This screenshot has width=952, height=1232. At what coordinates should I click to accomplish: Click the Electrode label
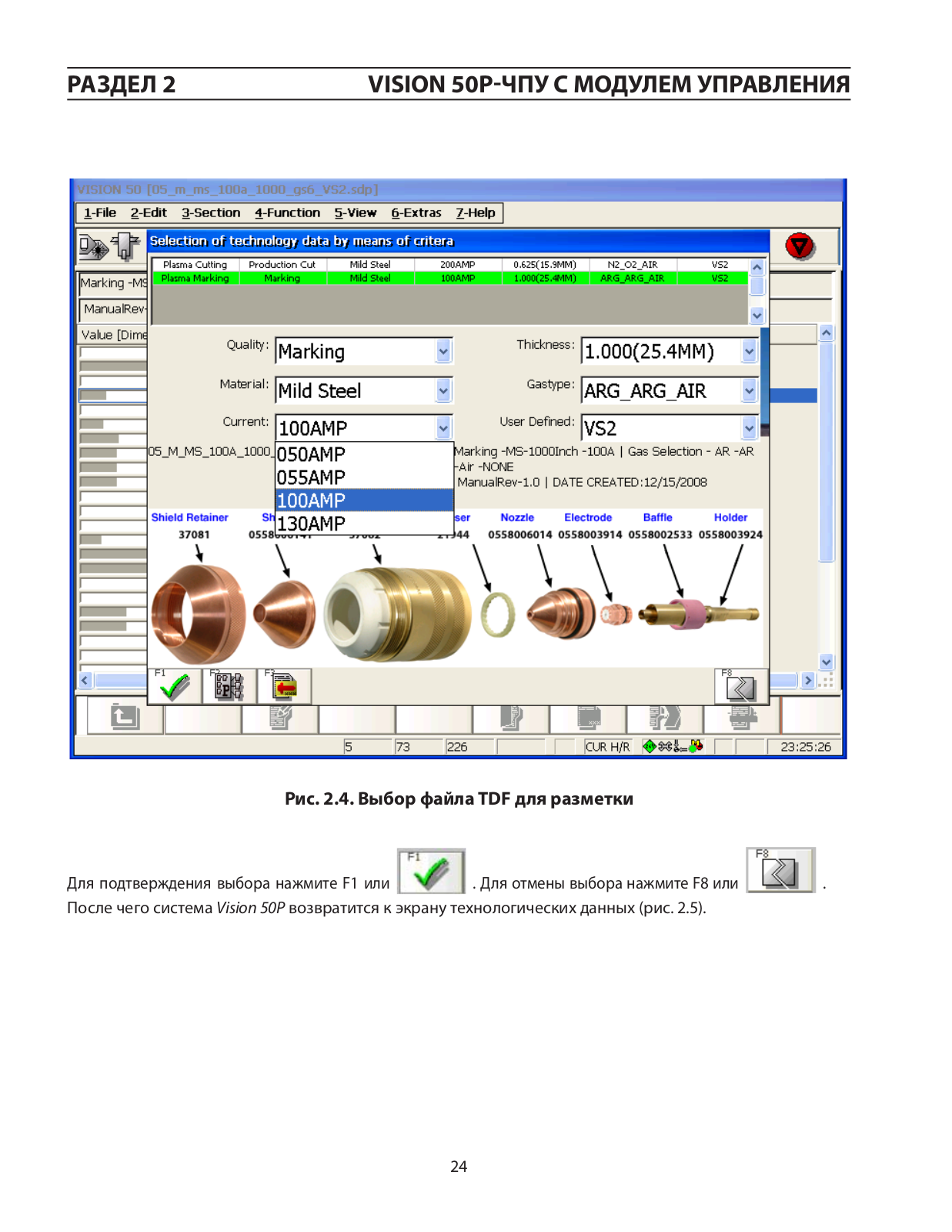[588, 517]
